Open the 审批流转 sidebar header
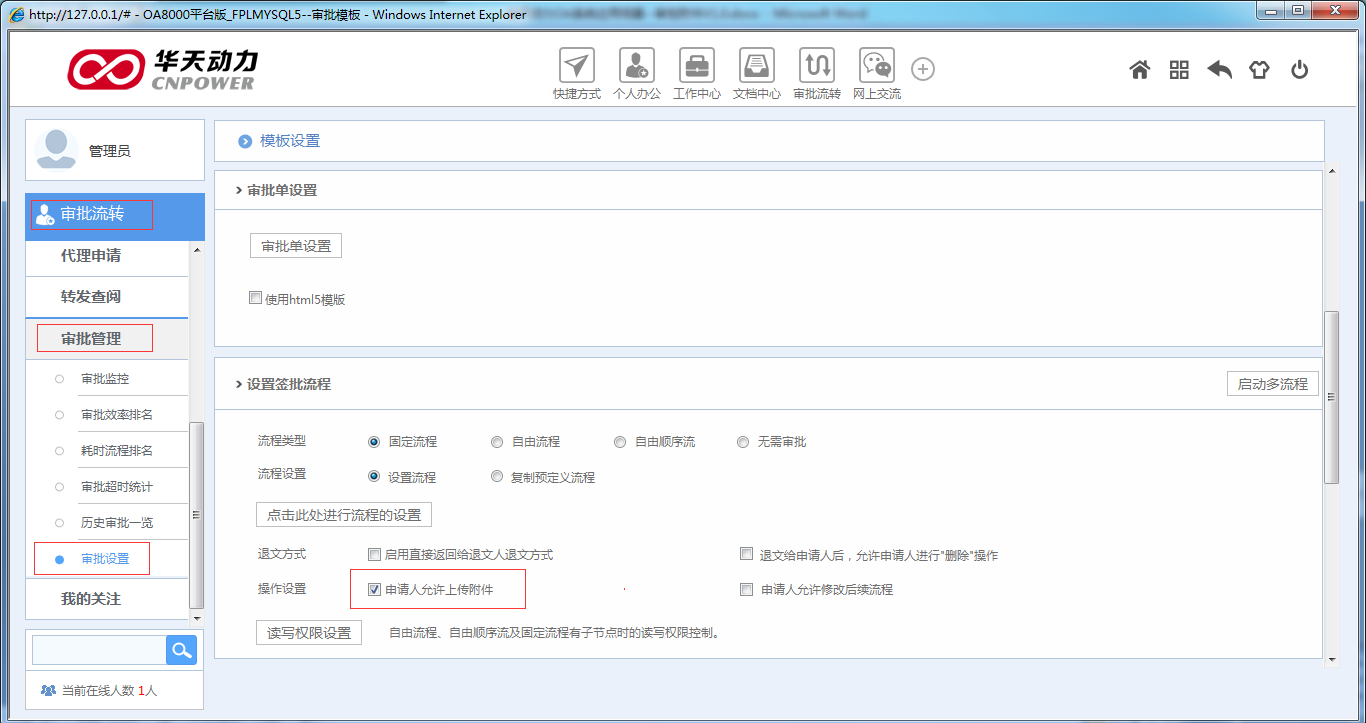 (x=115, y=214)
